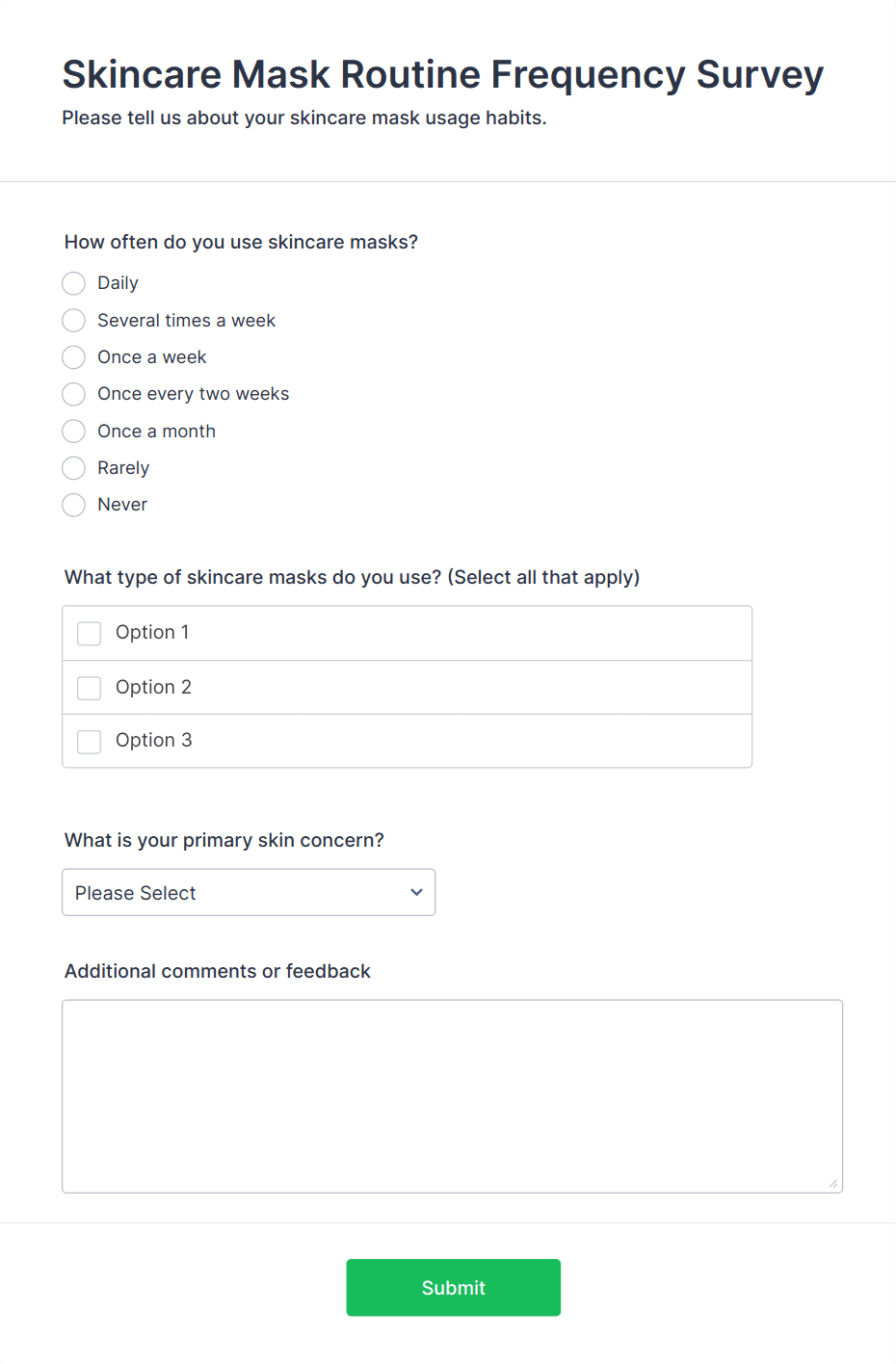Choose the Rarely radio button
Screen dimensions: 896x1364
[74, 468]
